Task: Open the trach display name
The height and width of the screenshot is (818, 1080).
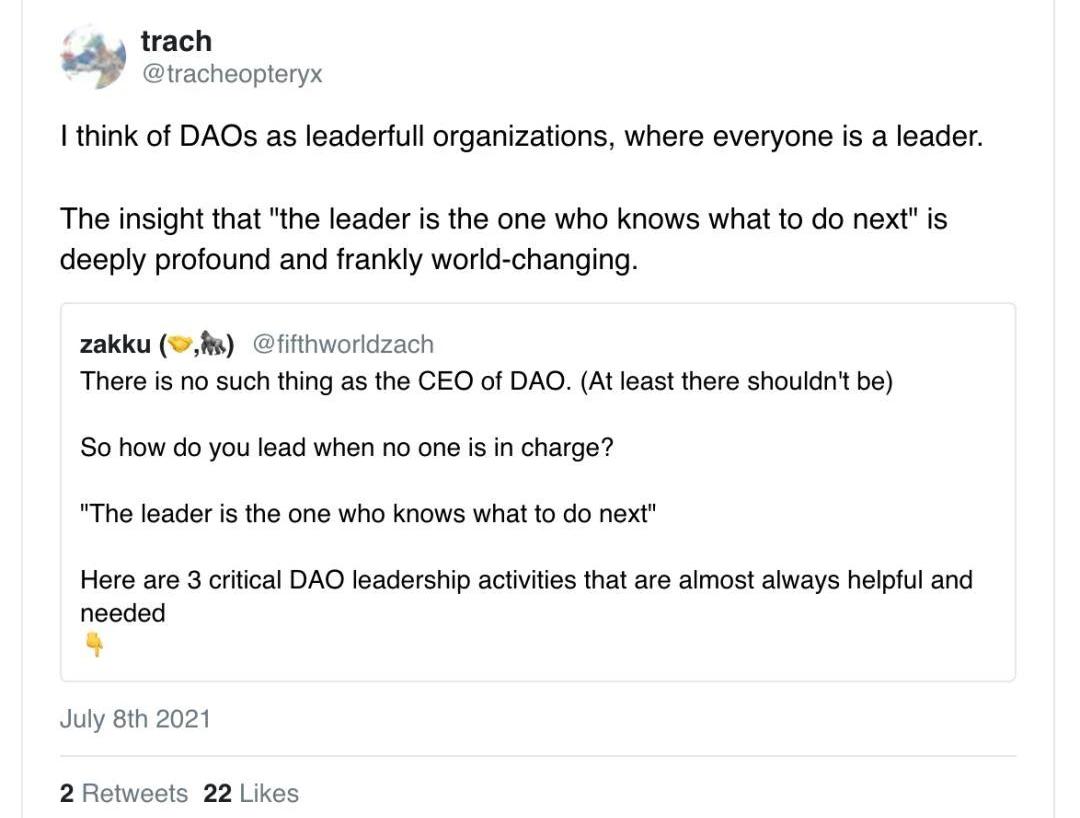Action: (x=176, y=41)
